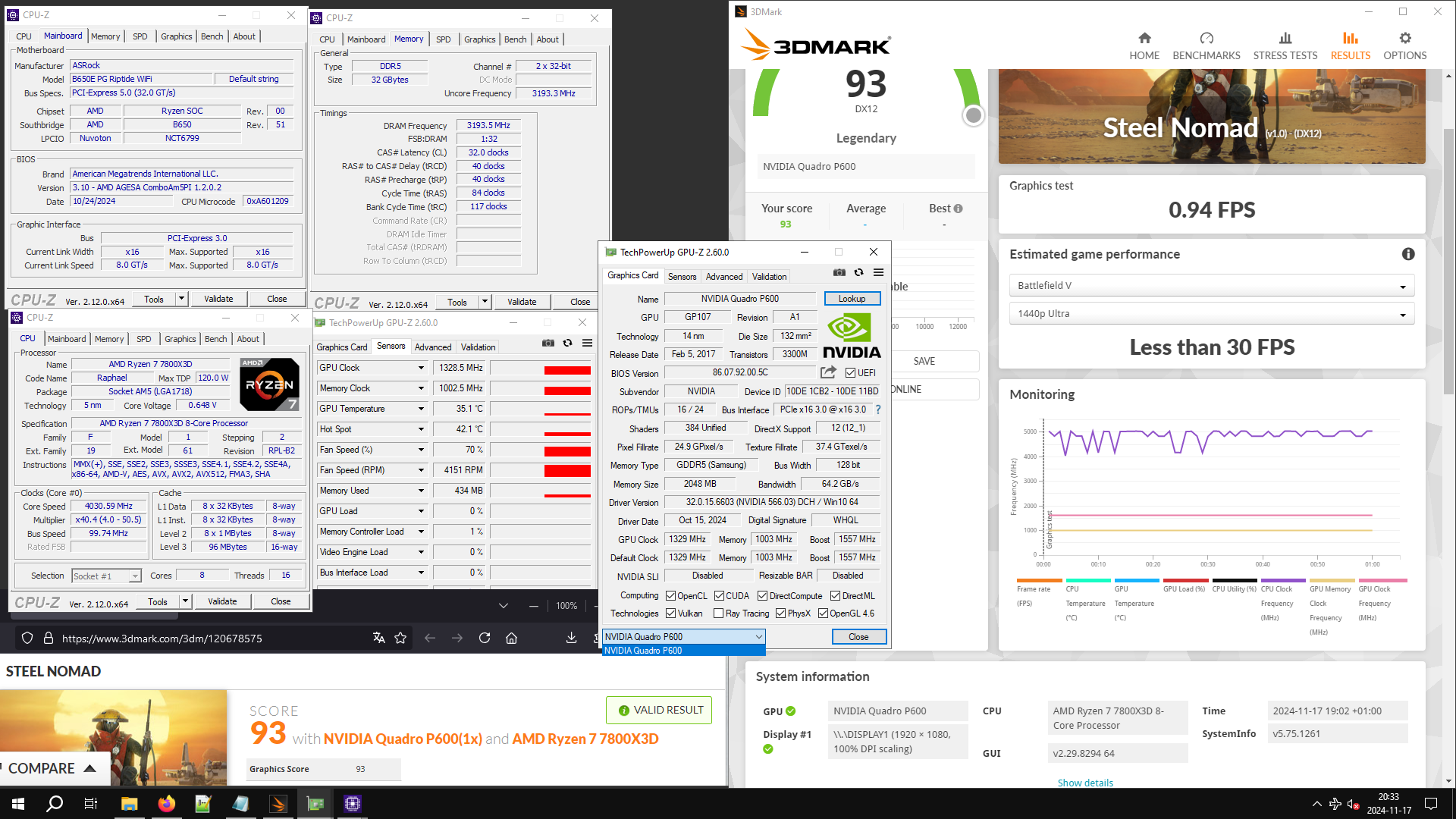The image size is (1456, 819).
Task: Toggle OpenCL checkbox
Action: coord(670,596)
